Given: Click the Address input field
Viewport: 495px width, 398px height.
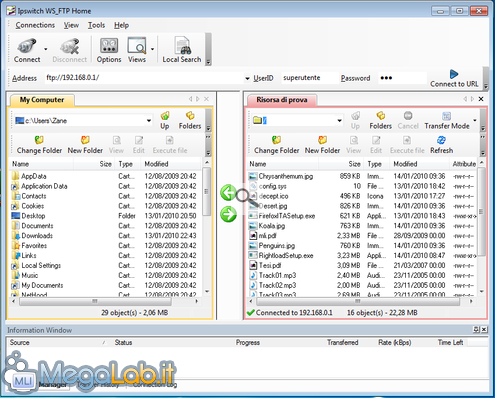Looking at the screenshot, I should [144, 78].
